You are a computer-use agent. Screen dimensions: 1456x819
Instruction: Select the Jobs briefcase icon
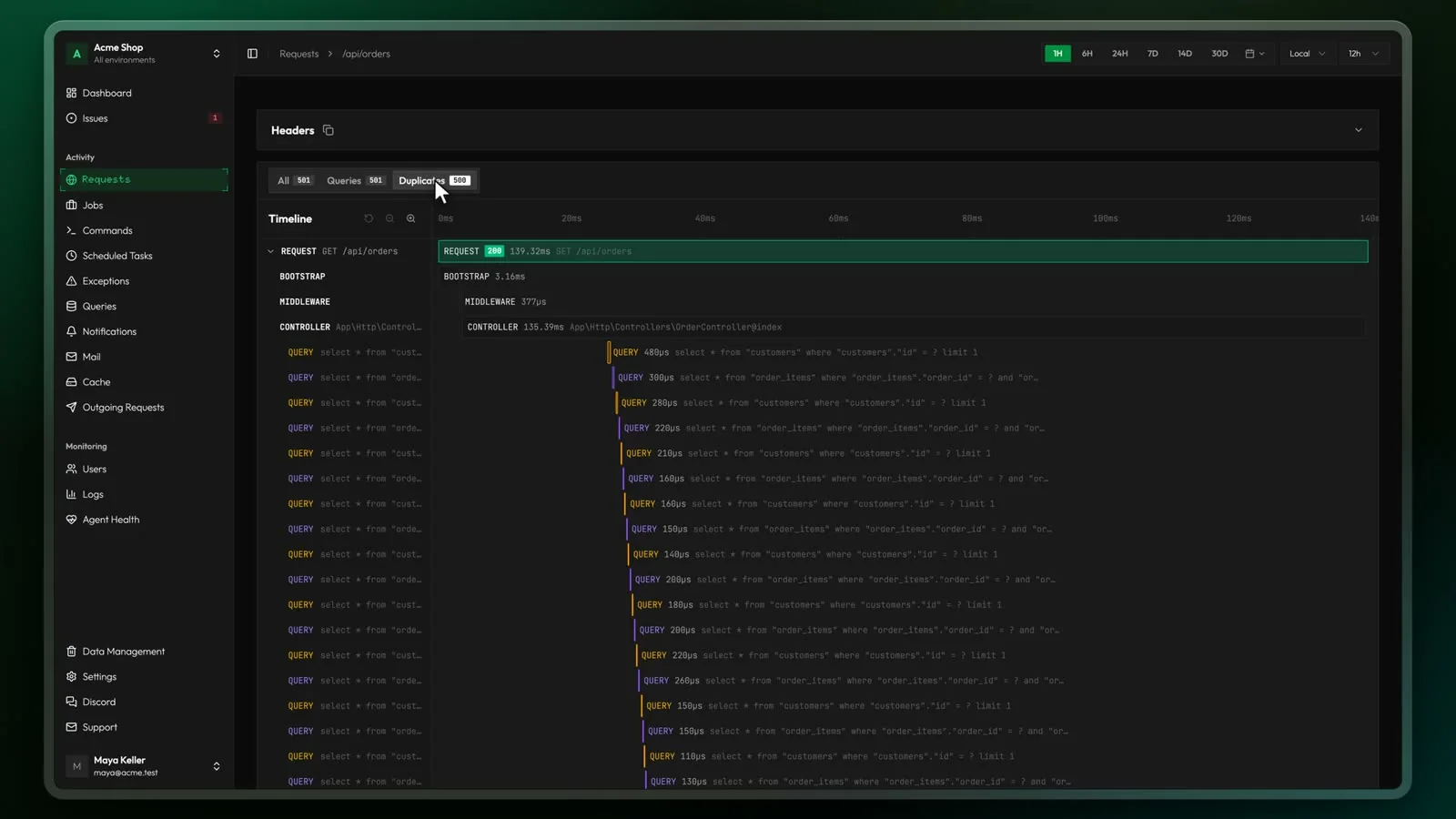[71, 206]
